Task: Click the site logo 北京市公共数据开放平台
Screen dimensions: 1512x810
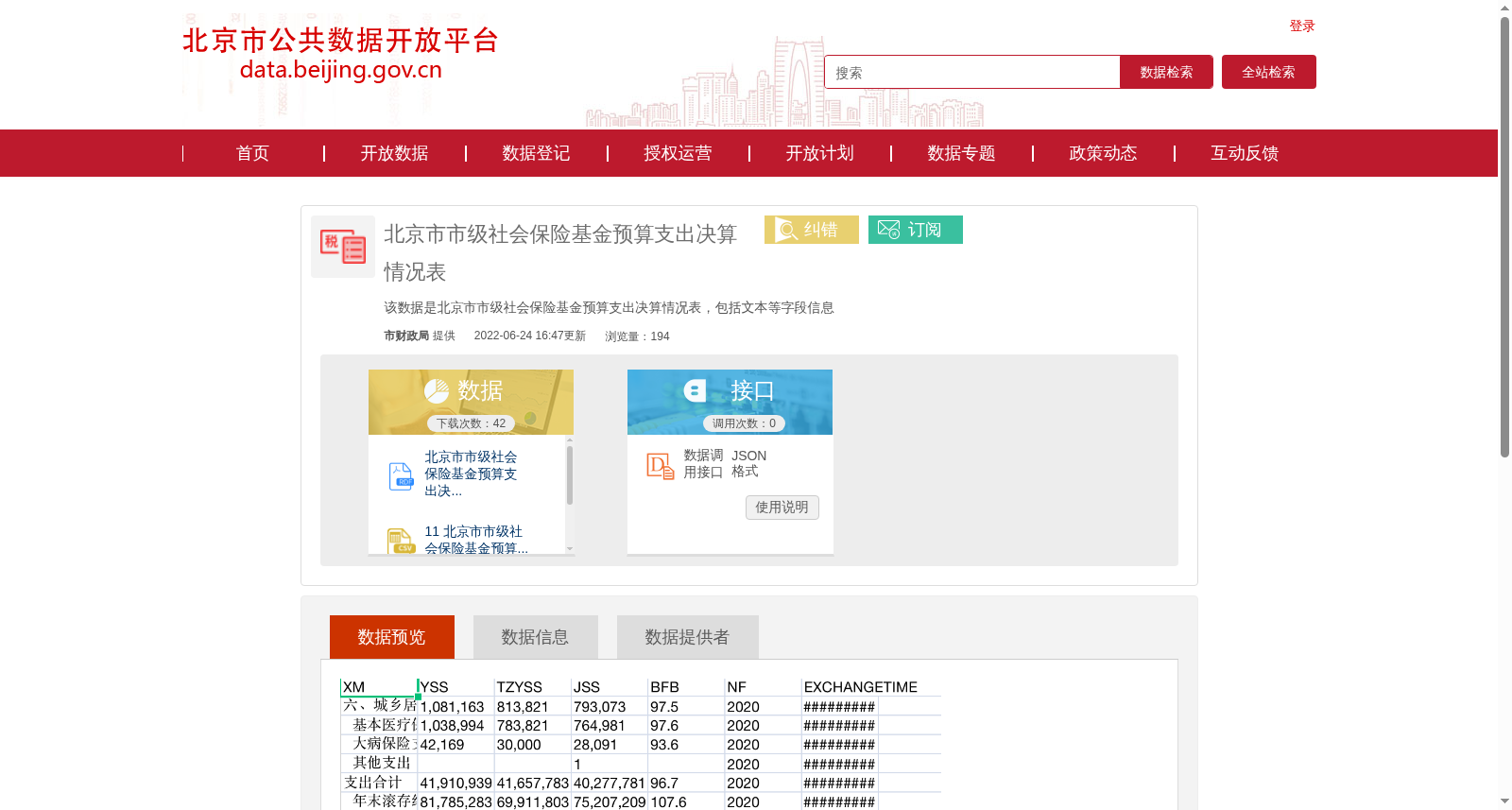Action: coord(340,54)
